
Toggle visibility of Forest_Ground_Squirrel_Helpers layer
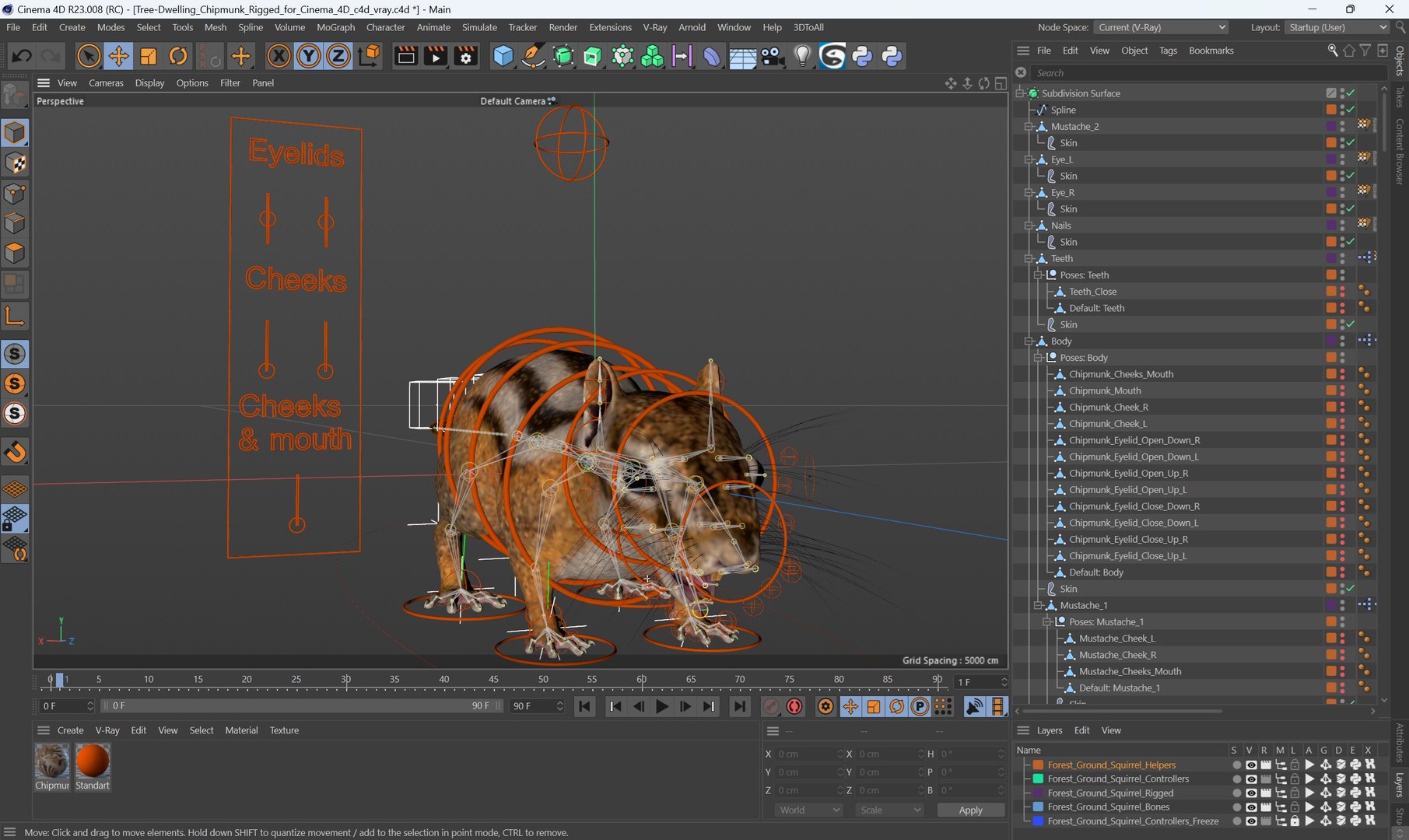coord(1251,765)
